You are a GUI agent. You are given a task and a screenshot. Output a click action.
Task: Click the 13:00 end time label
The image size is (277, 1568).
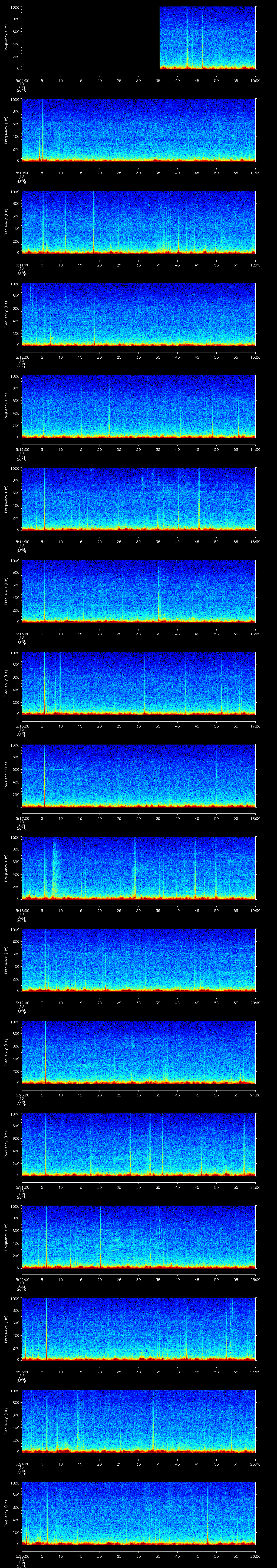point(256,357)
